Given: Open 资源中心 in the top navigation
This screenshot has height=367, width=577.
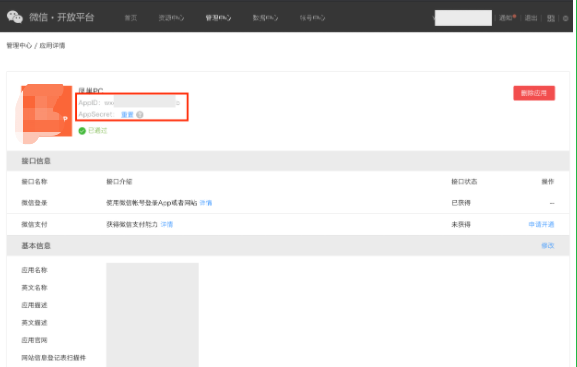Looking at the screenshot, I should pos(171,18).
